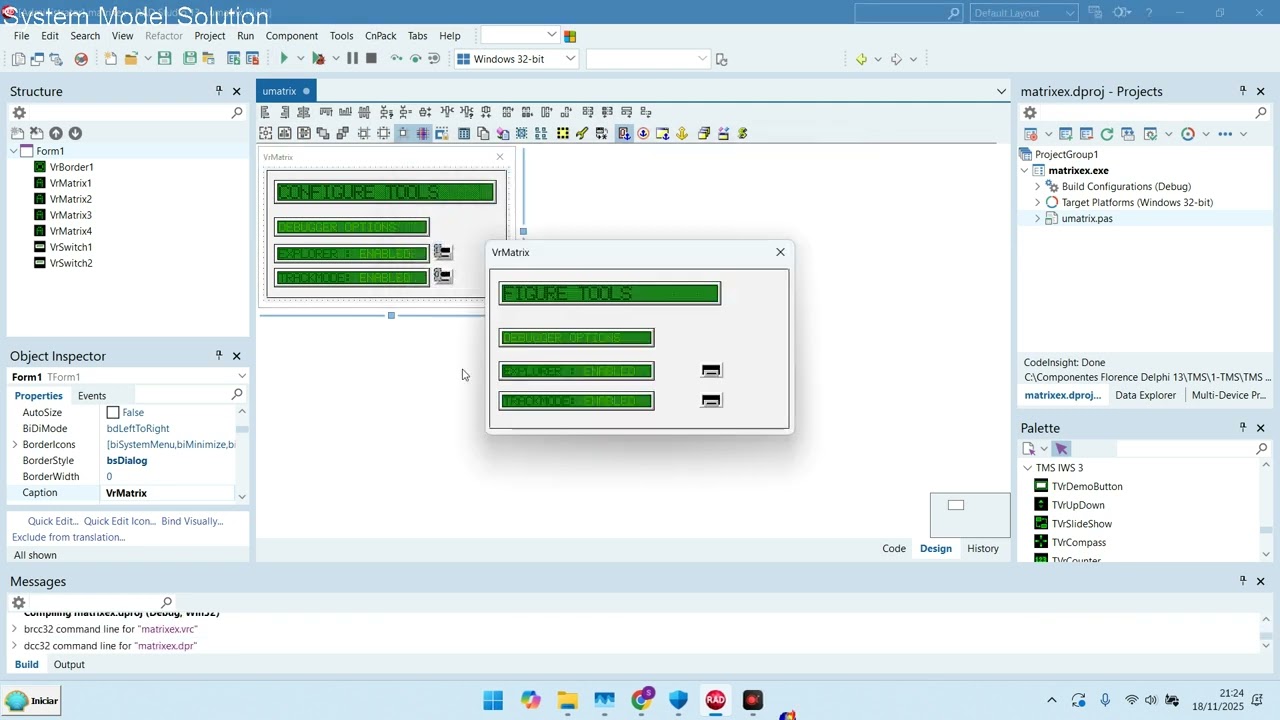The width and height of the screenshot is (1280, 720).
Task: Click the Run with debugger bug icon
Action: (x=318, y=59)
